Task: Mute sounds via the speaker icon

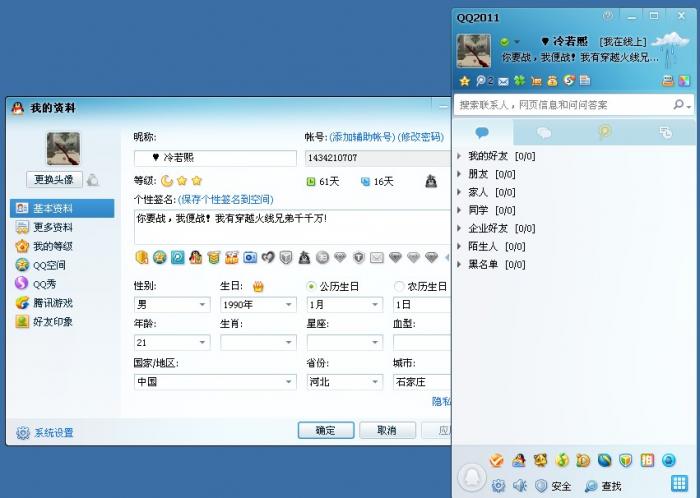Action: point(519,486)
